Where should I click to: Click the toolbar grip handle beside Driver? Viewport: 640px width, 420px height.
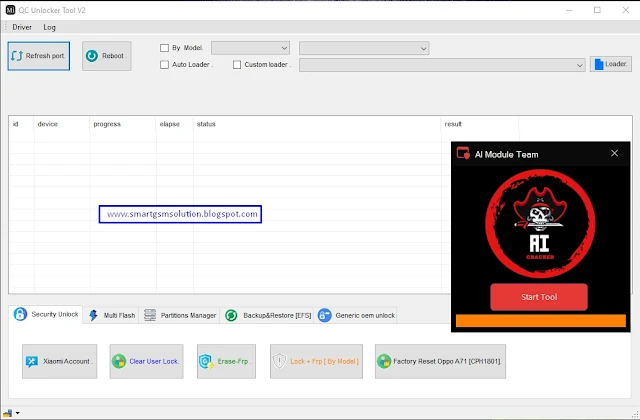(5, 27)
